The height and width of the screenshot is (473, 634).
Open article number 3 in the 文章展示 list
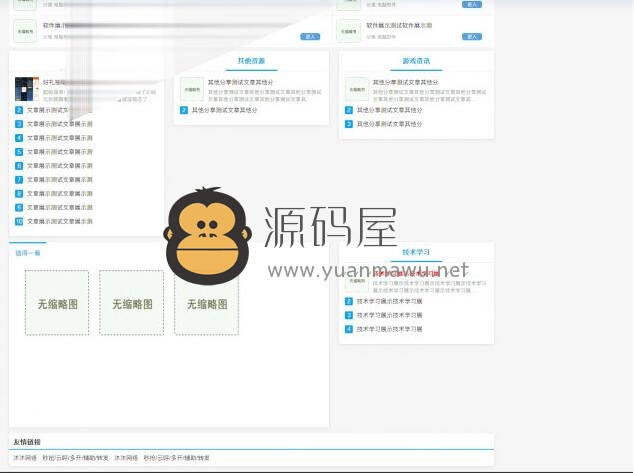click(60, 124)
